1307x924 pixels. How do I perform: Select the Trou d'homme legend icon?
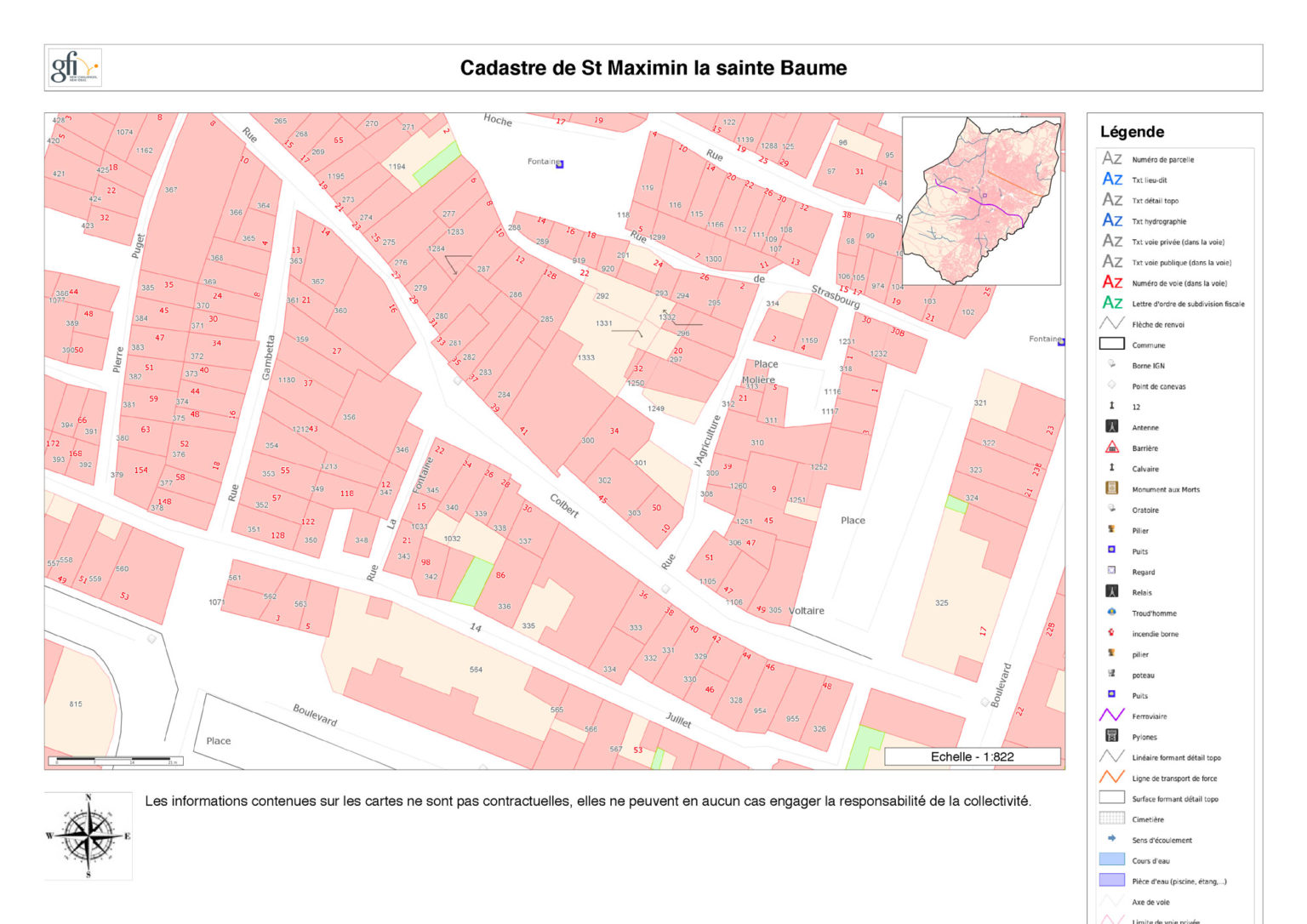point(1111,612)
